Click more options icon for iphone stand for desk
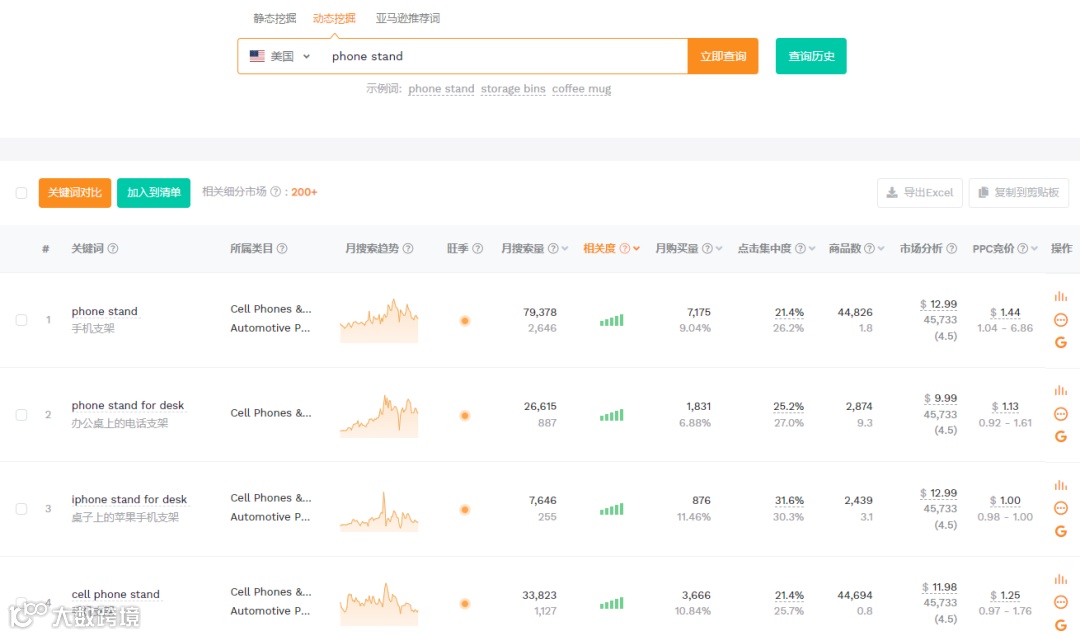Viewport: 1080px width, 636px height. coord(1061,509)
